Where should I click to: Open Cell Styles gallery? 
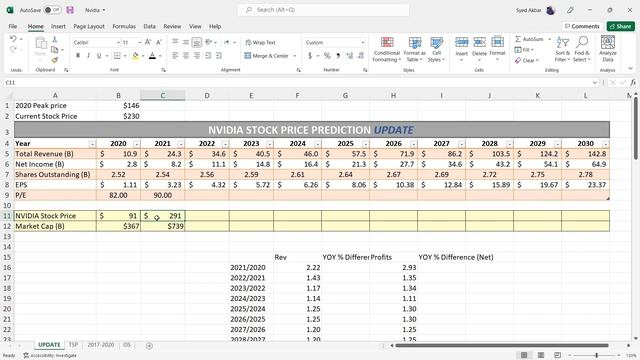point(436,49)
